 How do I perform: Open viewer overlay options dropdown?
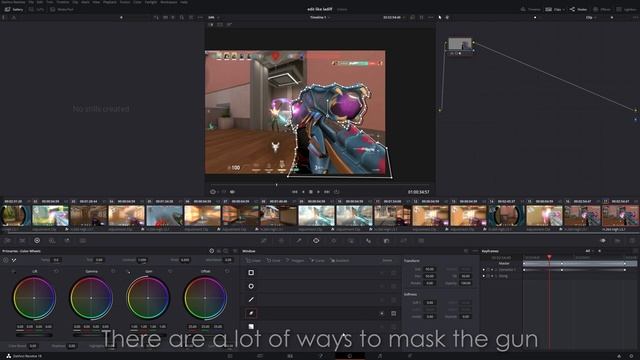point(218,192)
